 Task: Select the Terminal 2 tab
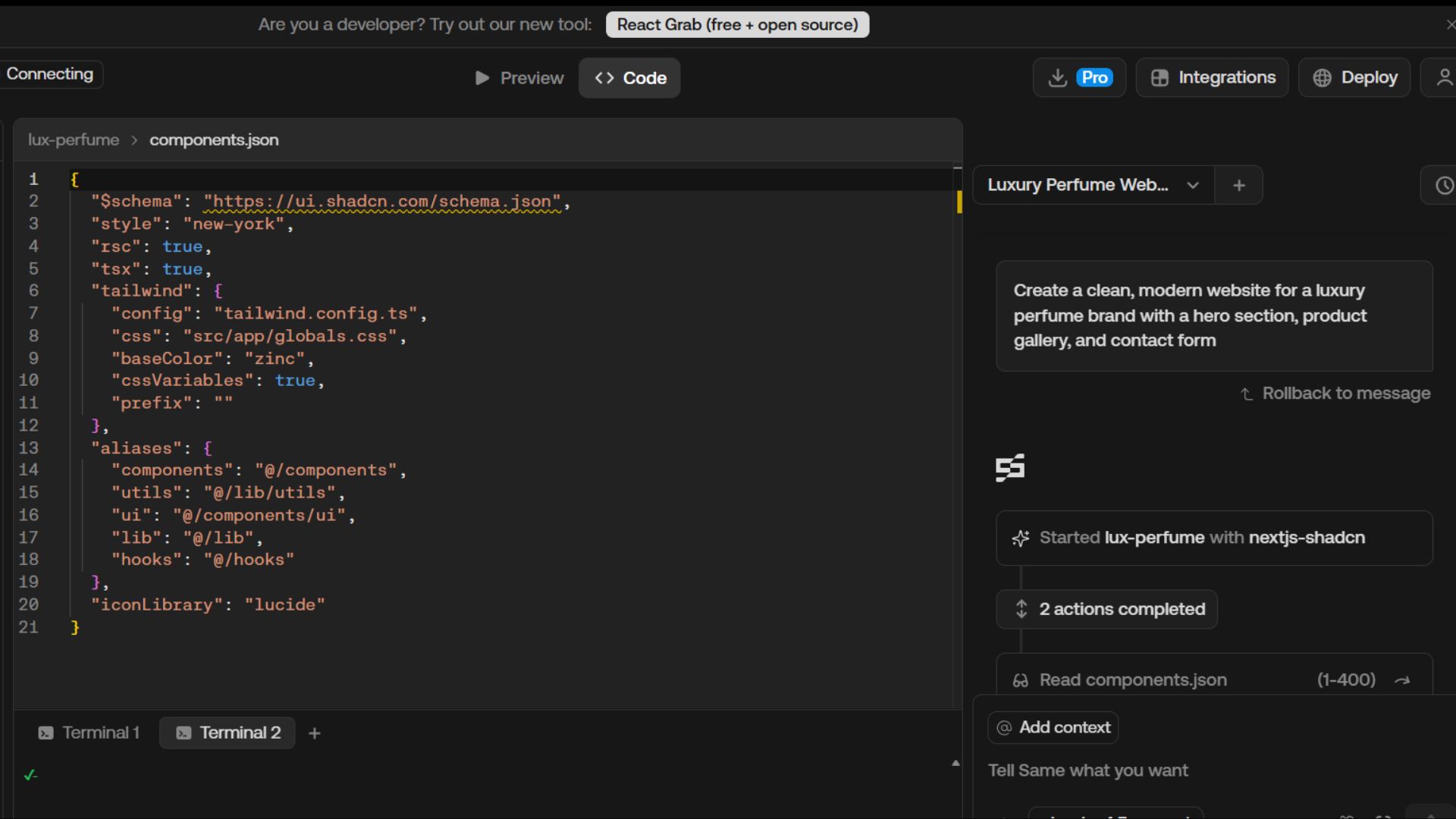pyautogui.click(x=227, y=733)
